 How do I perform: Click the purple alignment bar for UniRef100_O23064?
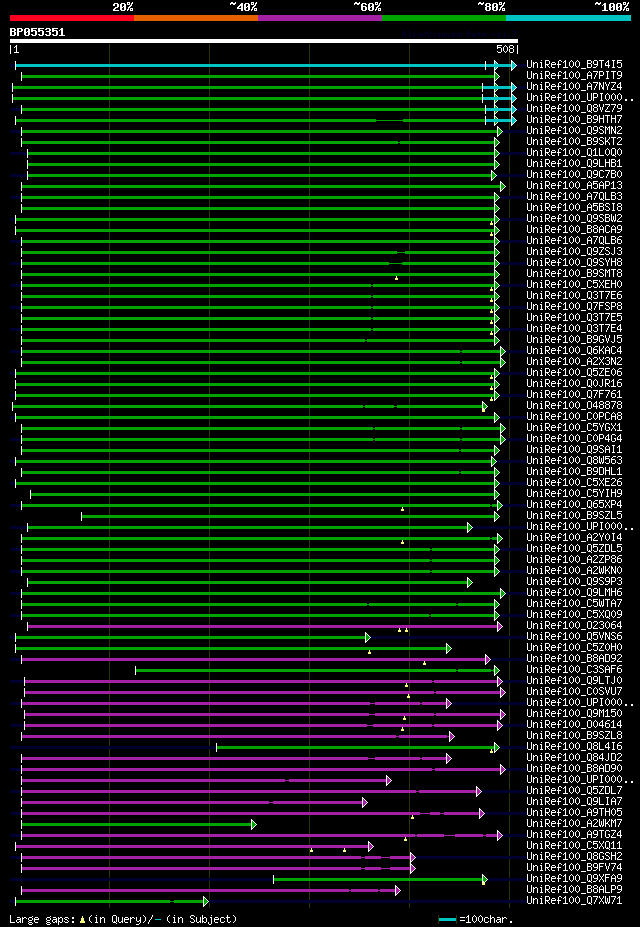point(264,626)
